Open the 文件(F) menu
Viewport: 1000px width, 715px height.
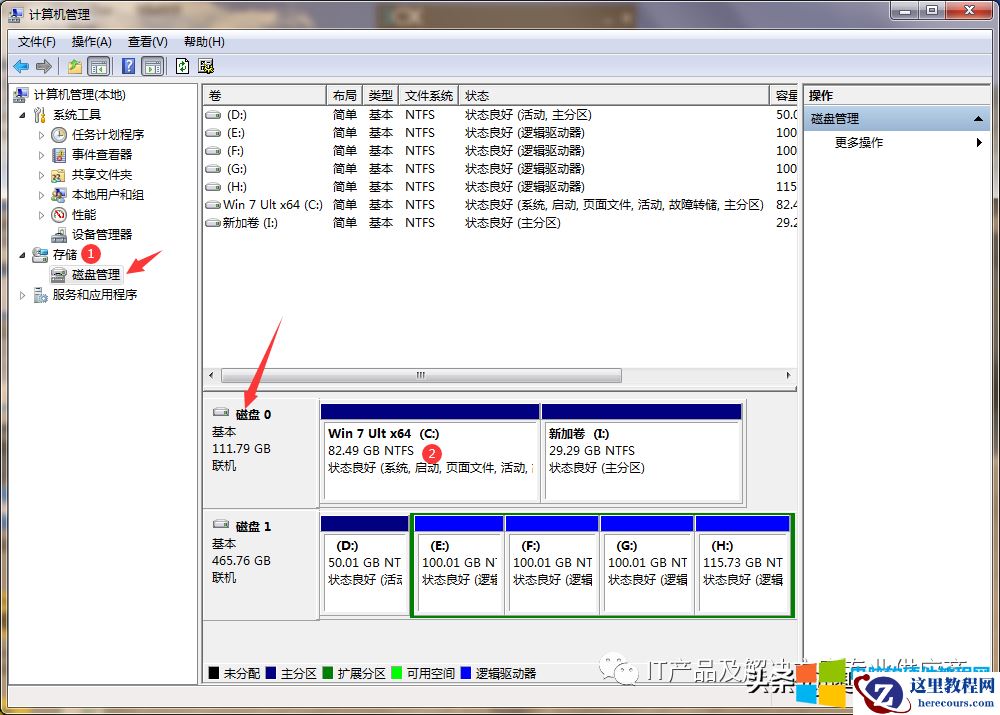point(36,42)
